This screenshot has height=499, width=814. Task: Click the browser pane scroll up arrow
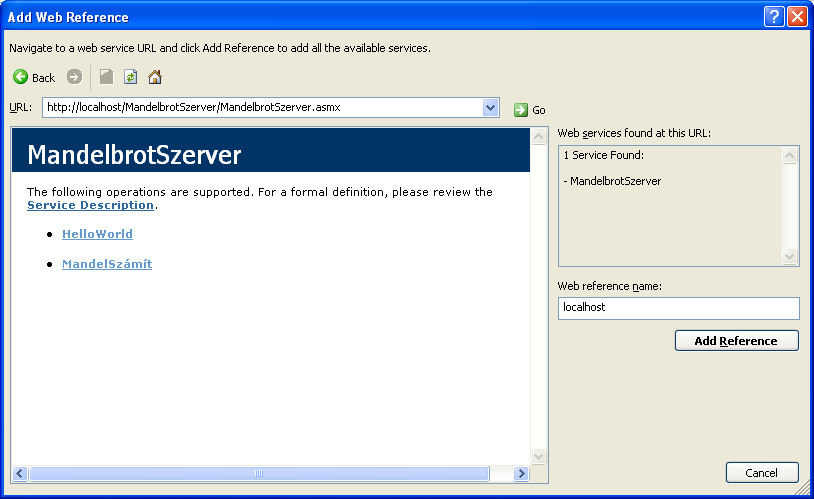539,137
